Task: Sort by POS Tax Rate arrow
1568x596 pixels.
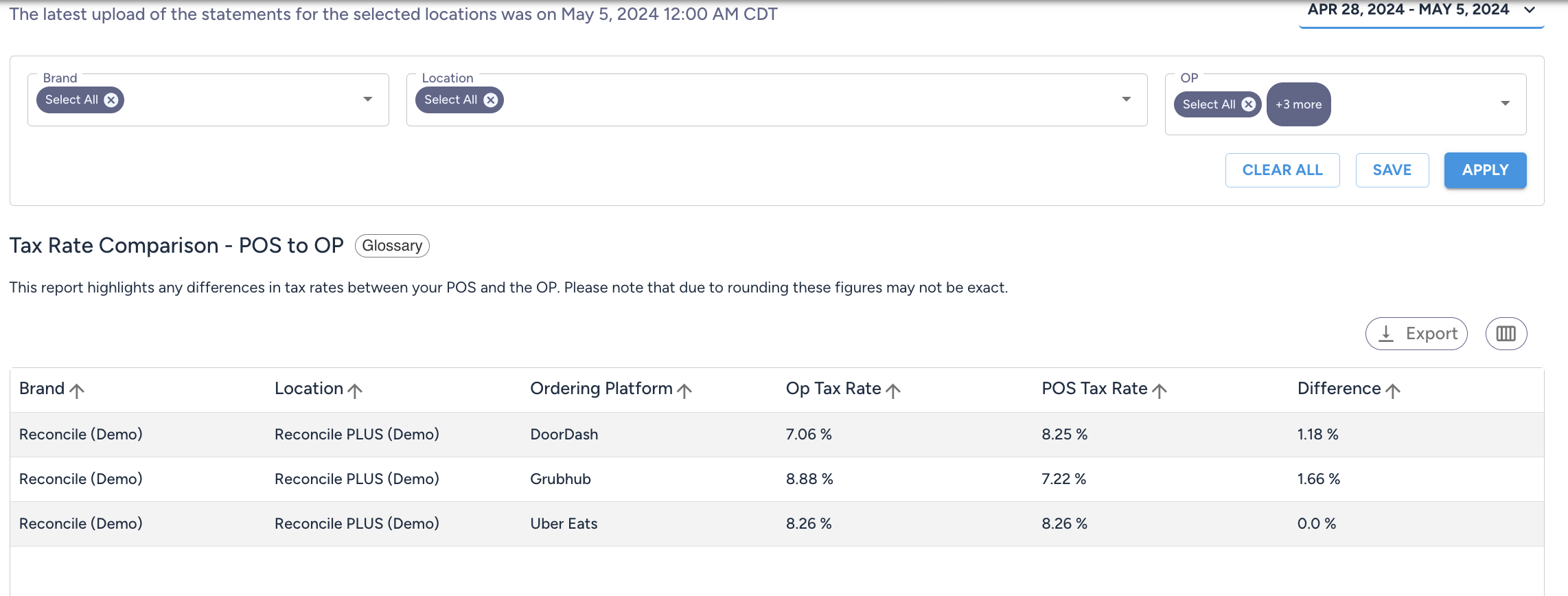Action: 1160,391
